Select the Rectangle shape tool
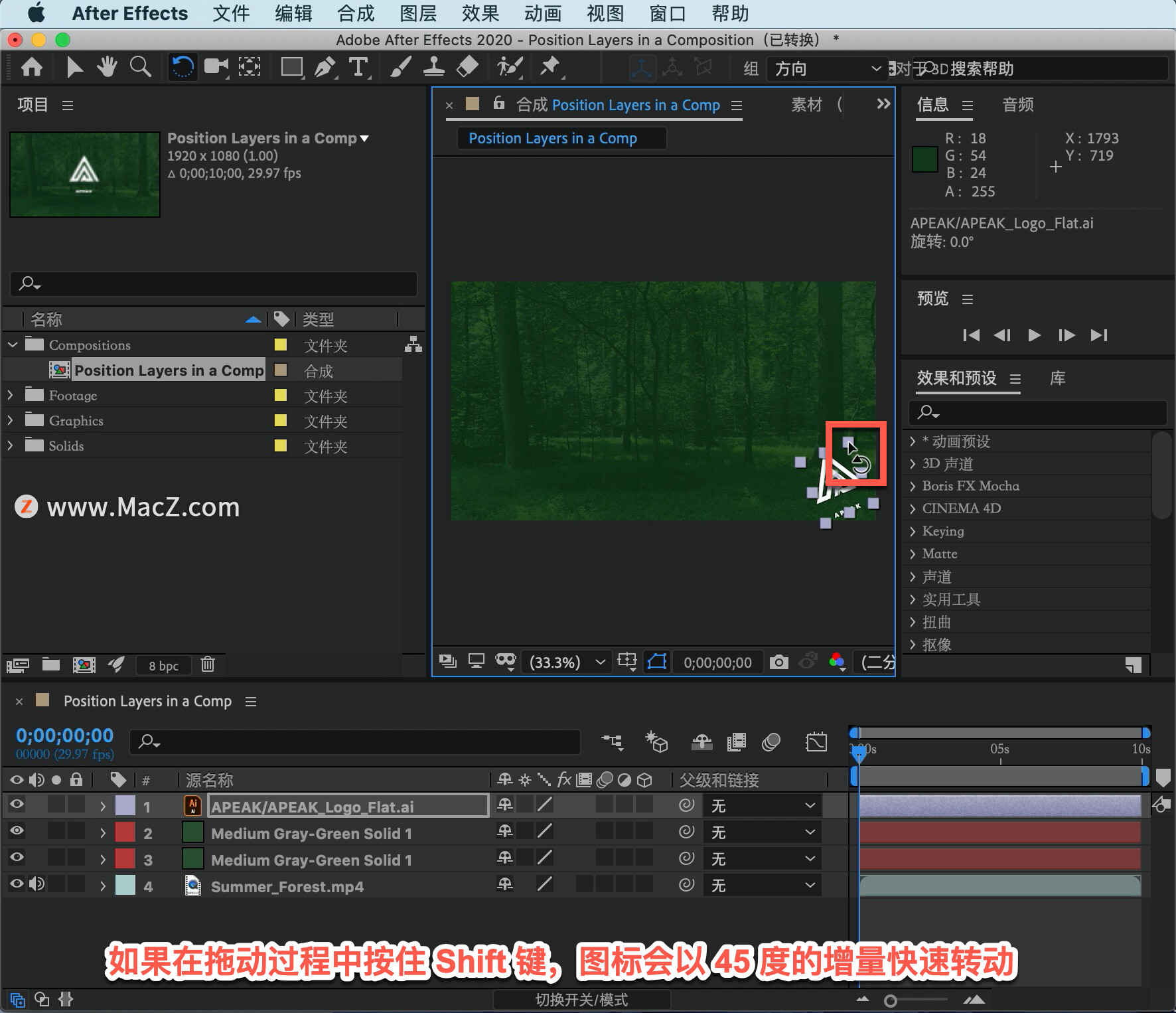 (x=292, y=67)
